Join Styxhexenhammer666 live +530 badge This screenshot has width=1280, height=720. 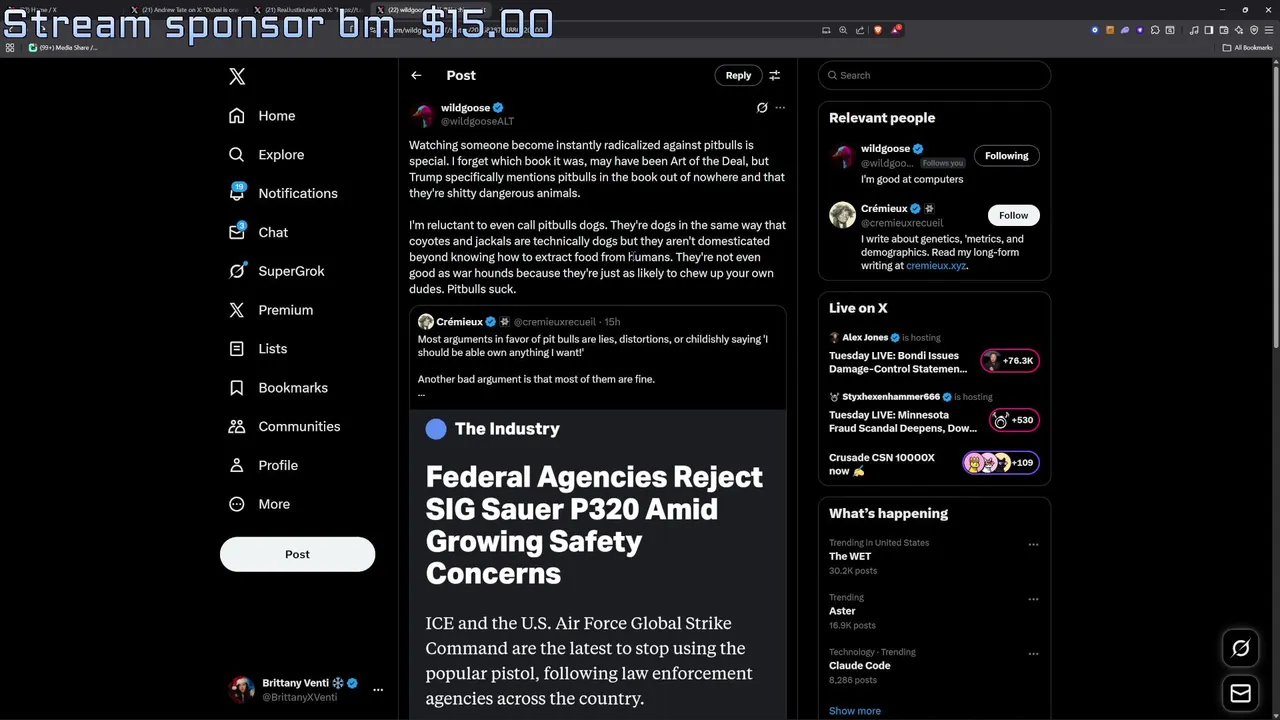(x=1013, y=420)
